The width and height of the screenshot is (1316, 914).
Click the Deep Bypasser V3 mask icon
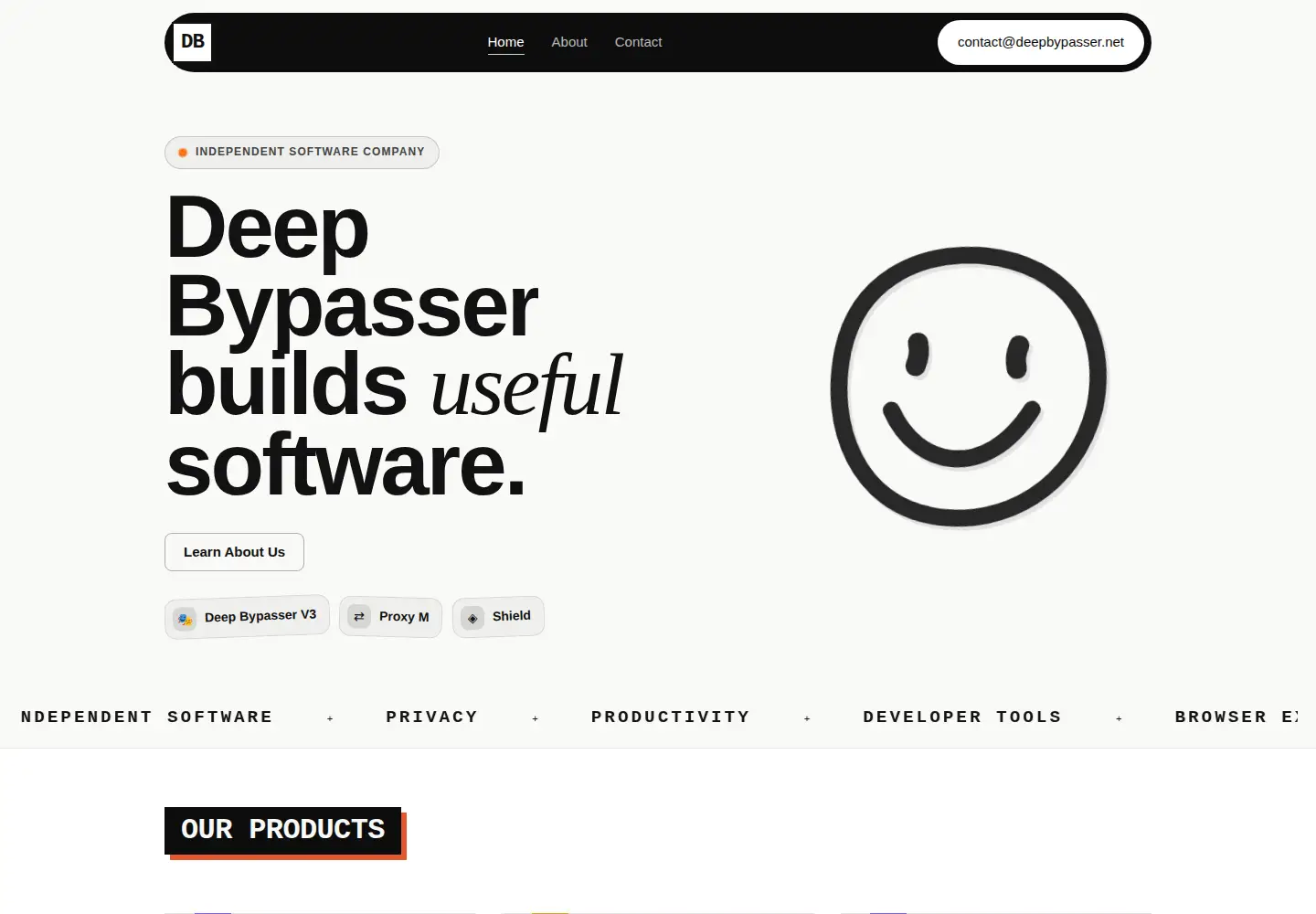pos(185,620)
